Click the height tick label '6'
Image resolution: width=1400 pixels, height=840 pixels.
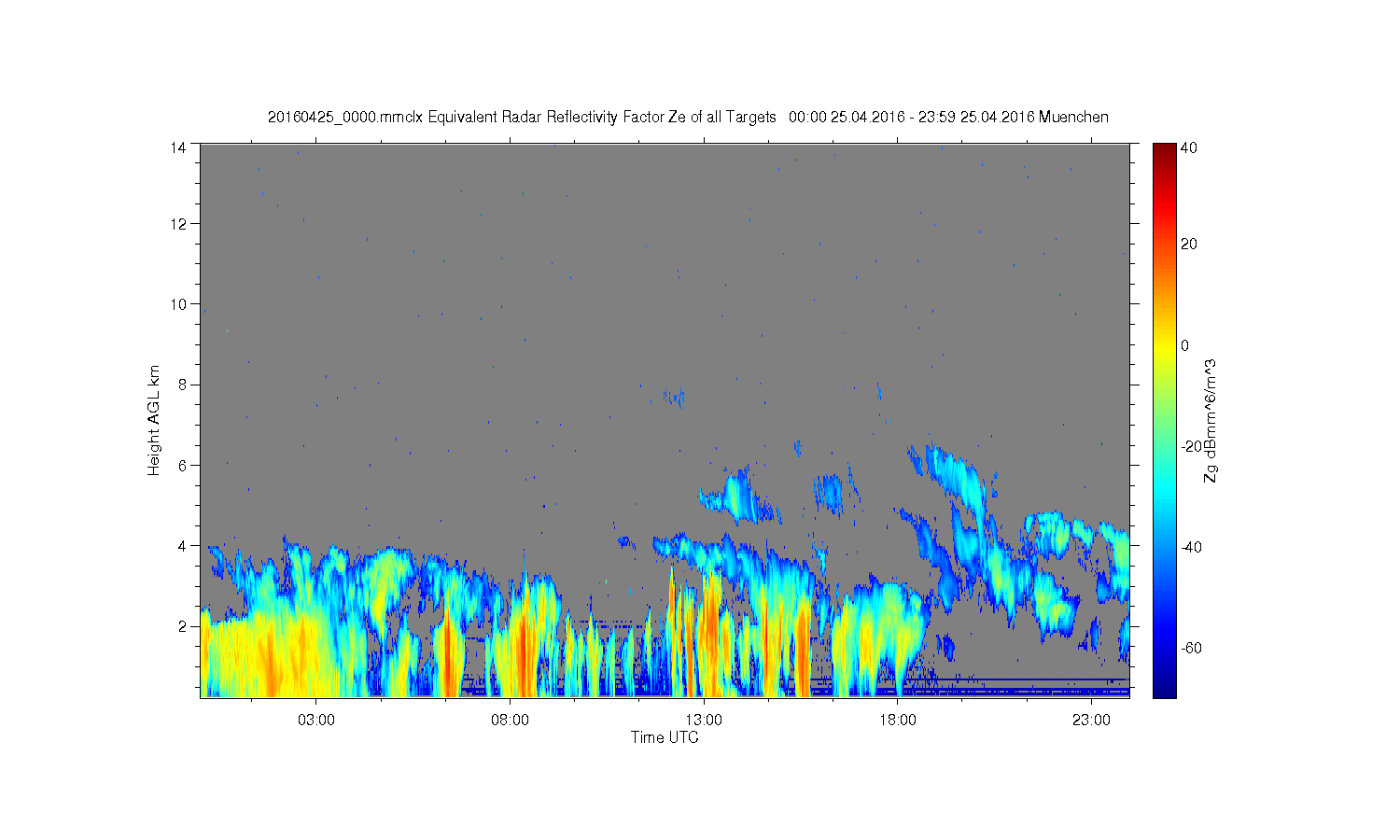pos(182,465)
